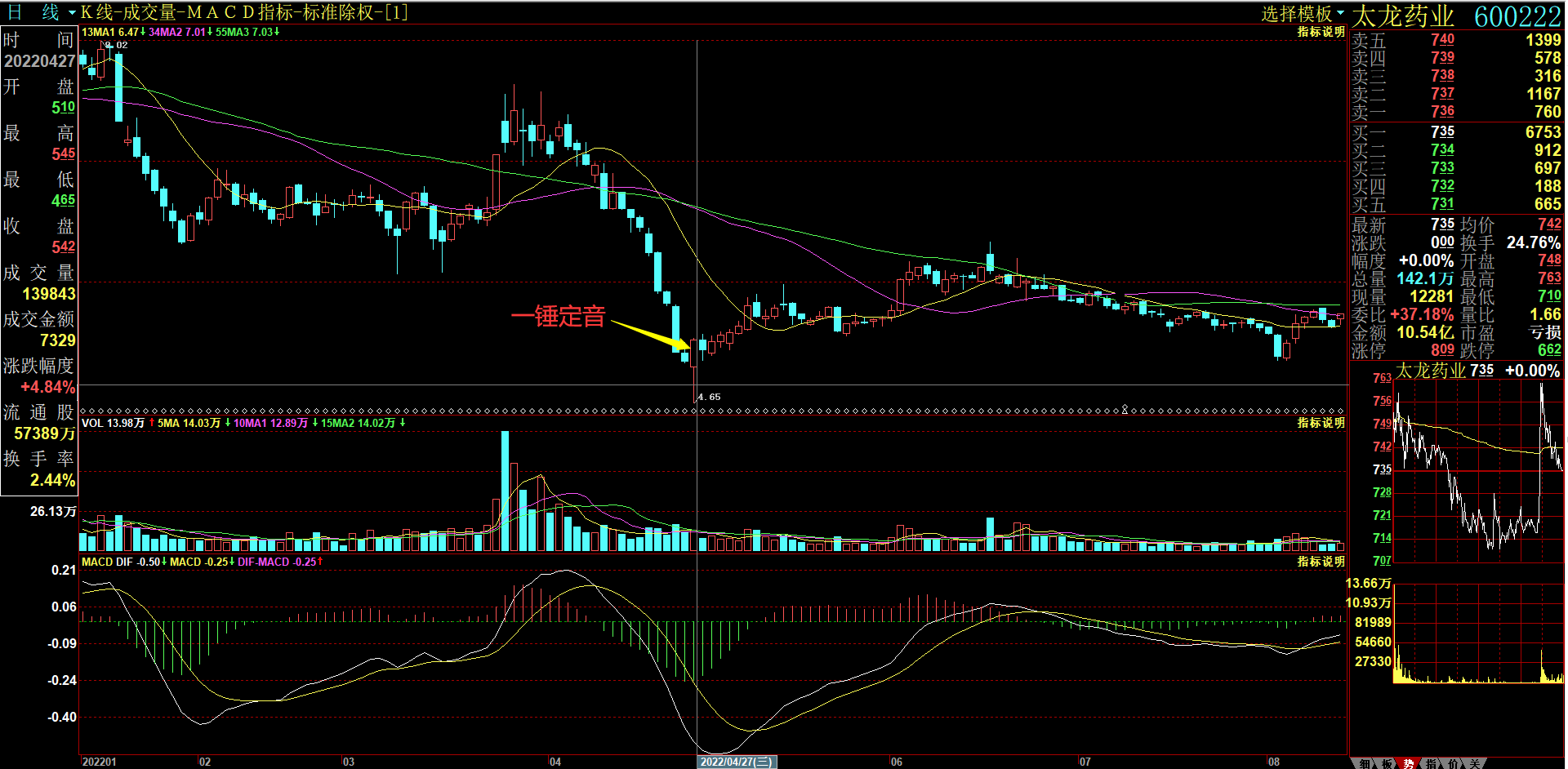Click the low price label 4.65
Image resolution: width=1568 pixels, height=769 pixels.
[709, 397]
